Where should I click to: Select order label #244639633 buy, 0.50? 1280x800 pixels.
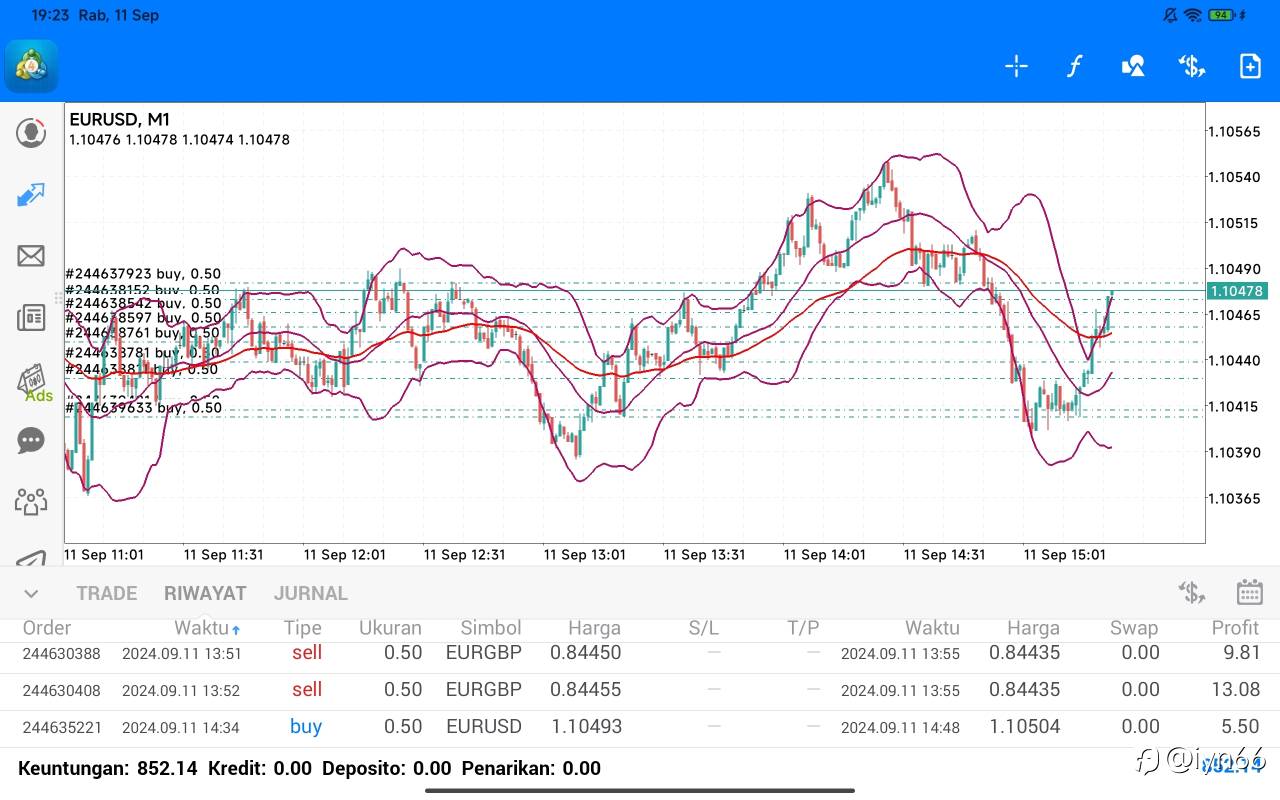(143, 408)
